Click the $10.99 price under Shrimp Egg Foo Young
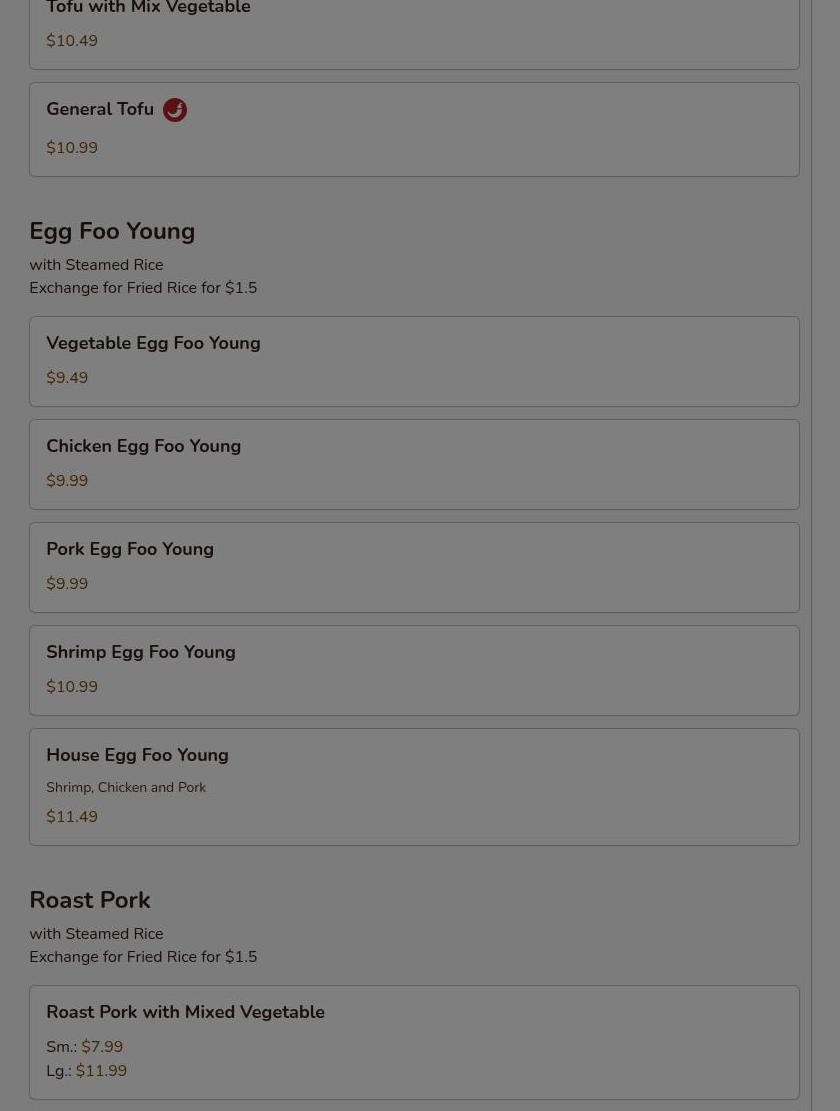The width and height of the screenshot is (840, 1111). [72, 687]
